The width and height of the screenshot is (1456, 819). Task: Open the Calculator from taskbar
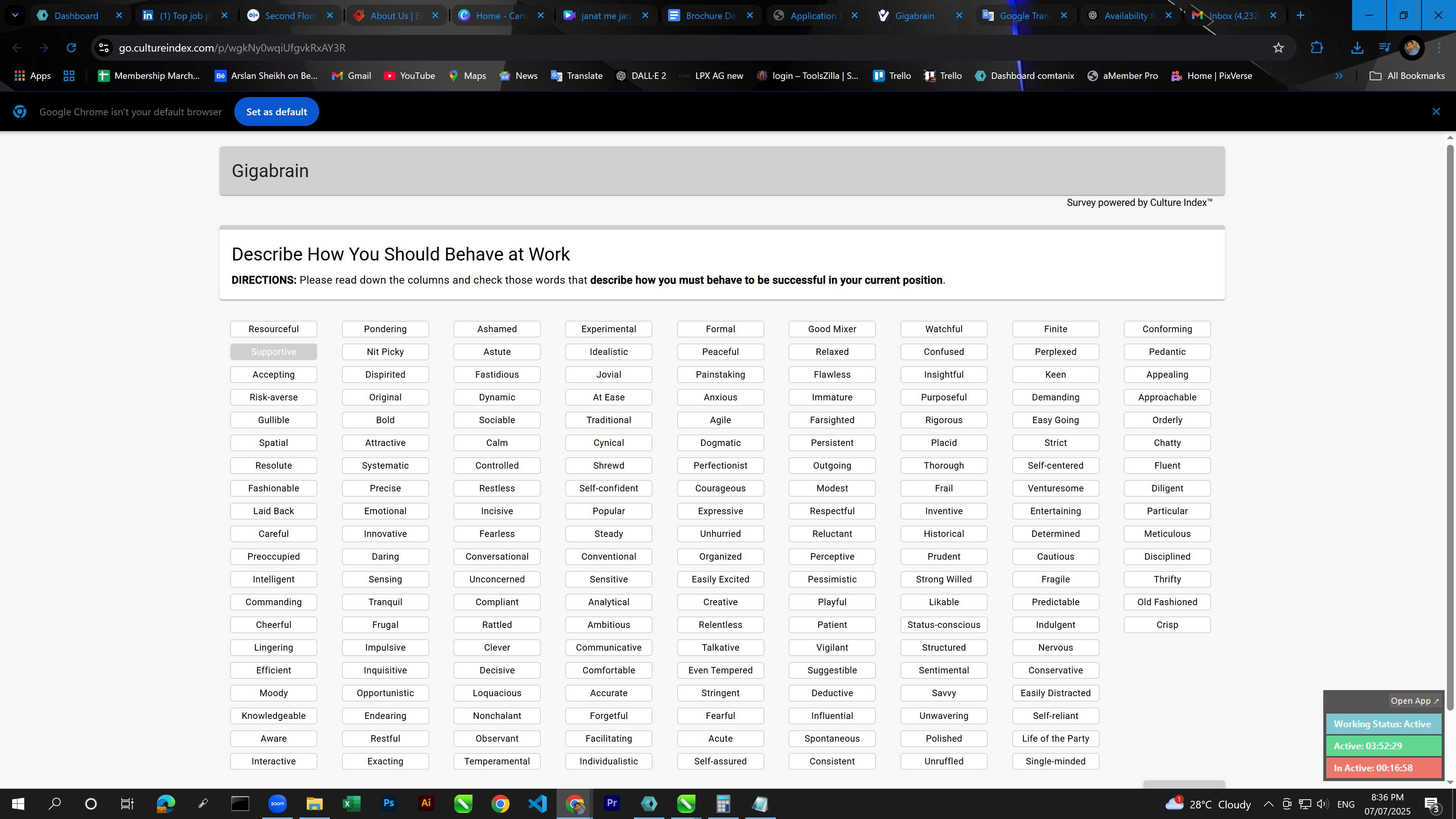723,804
